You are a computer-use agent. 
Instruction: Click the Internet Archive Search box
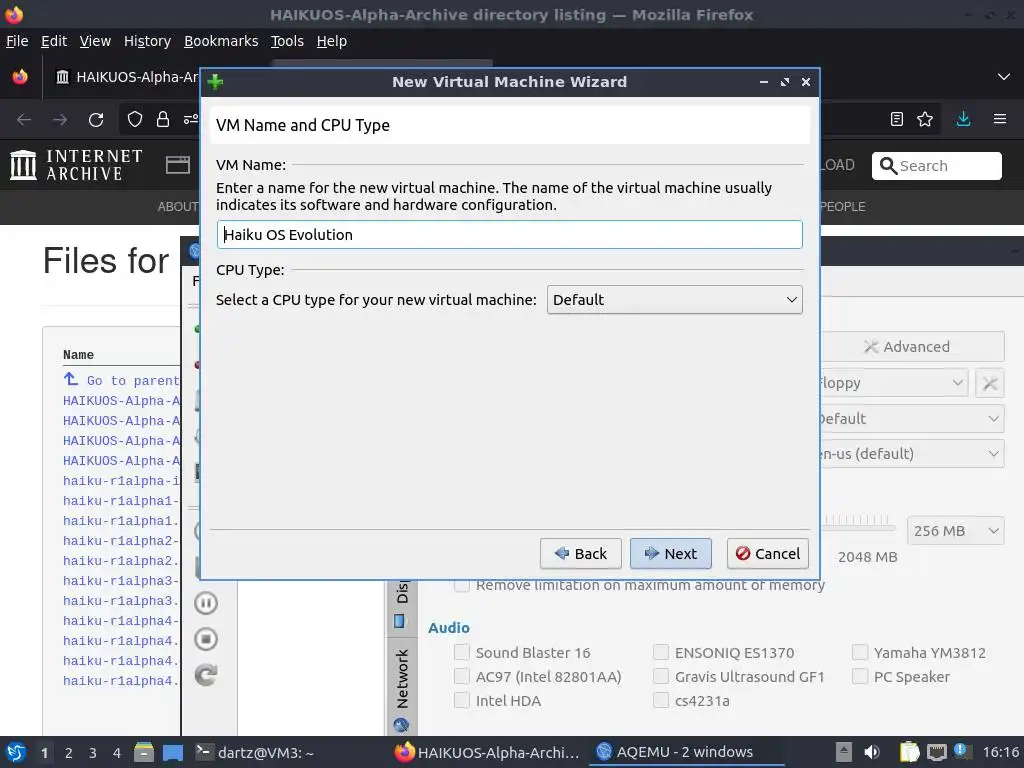(x=936, y=166)
